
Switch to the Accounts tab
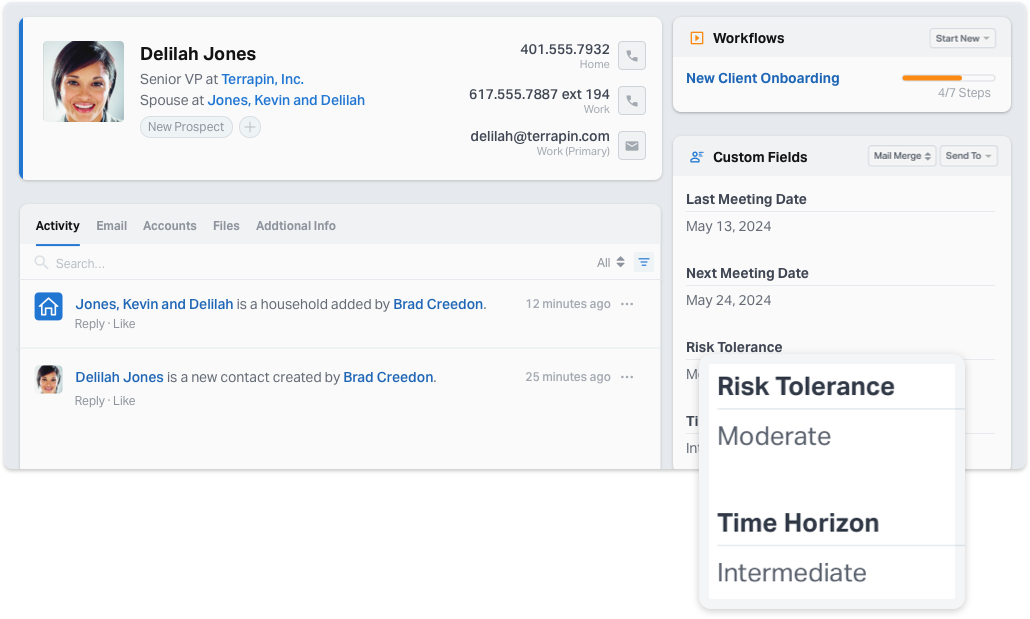(169, 225)
